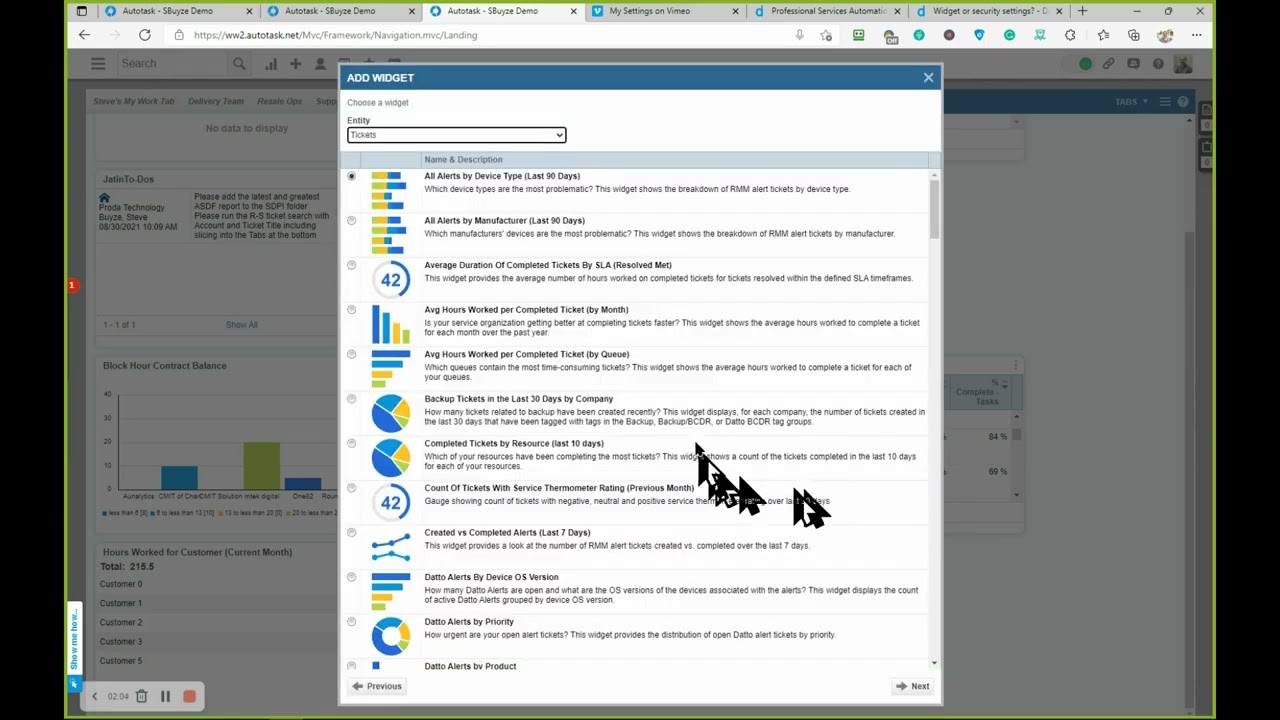Click the link chain icon in Autotask header
This screenshot has width=1280, height=720.
tap(1109, 63)
